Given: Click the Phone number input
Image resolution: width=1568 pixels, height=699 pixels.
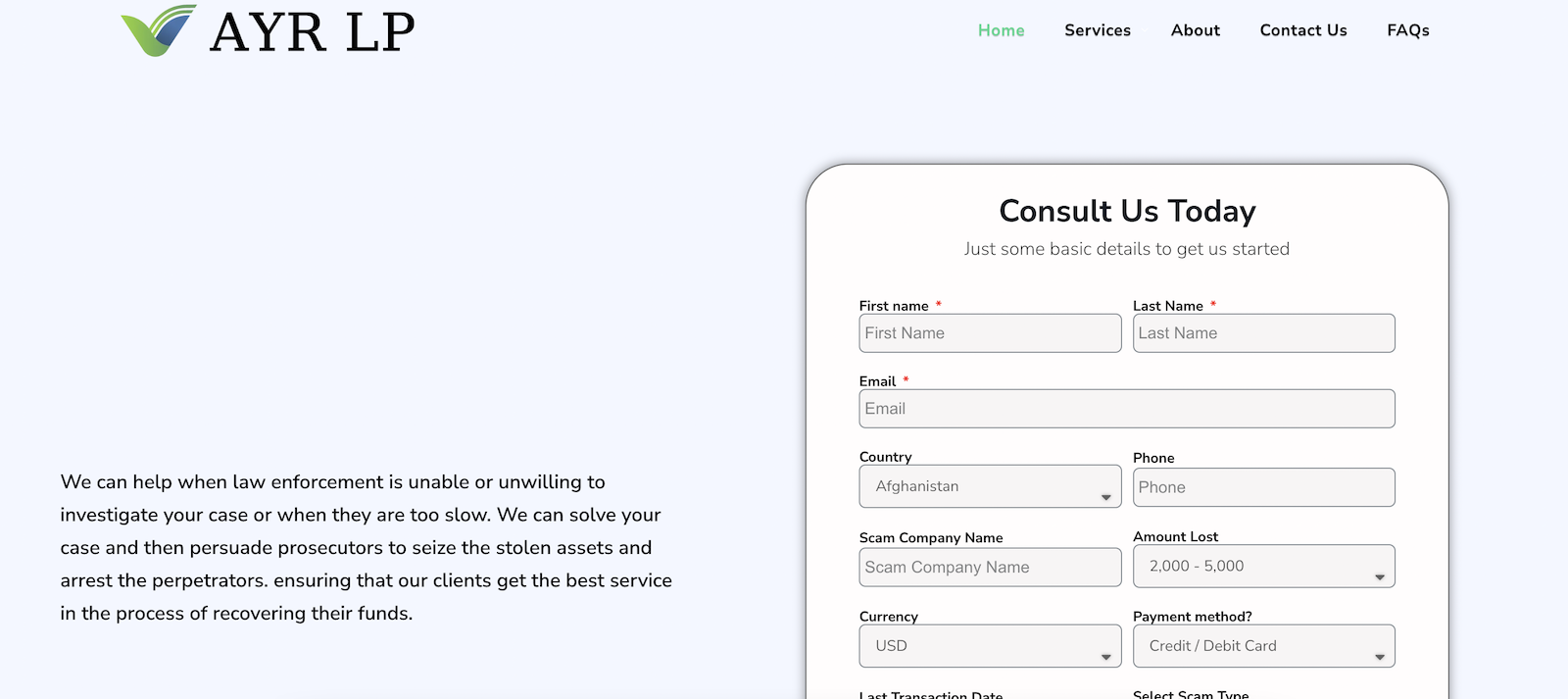Looking at the screenshot, I should coord(1263,487).
